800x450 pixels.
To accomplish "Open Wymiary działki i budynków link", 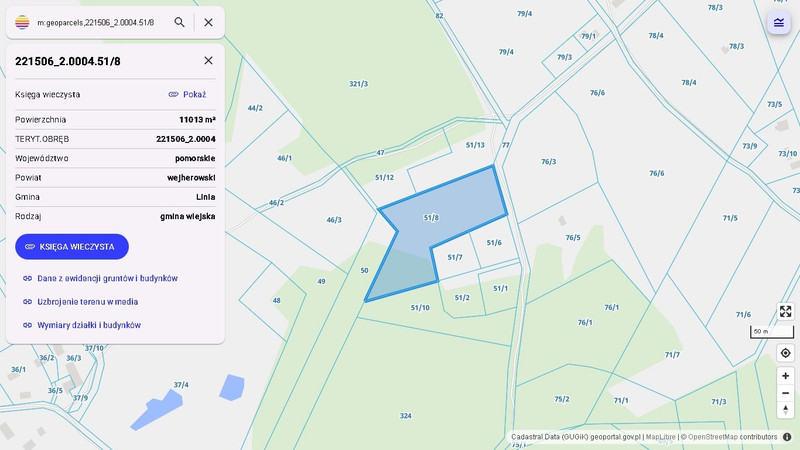I will click(82, 325).
